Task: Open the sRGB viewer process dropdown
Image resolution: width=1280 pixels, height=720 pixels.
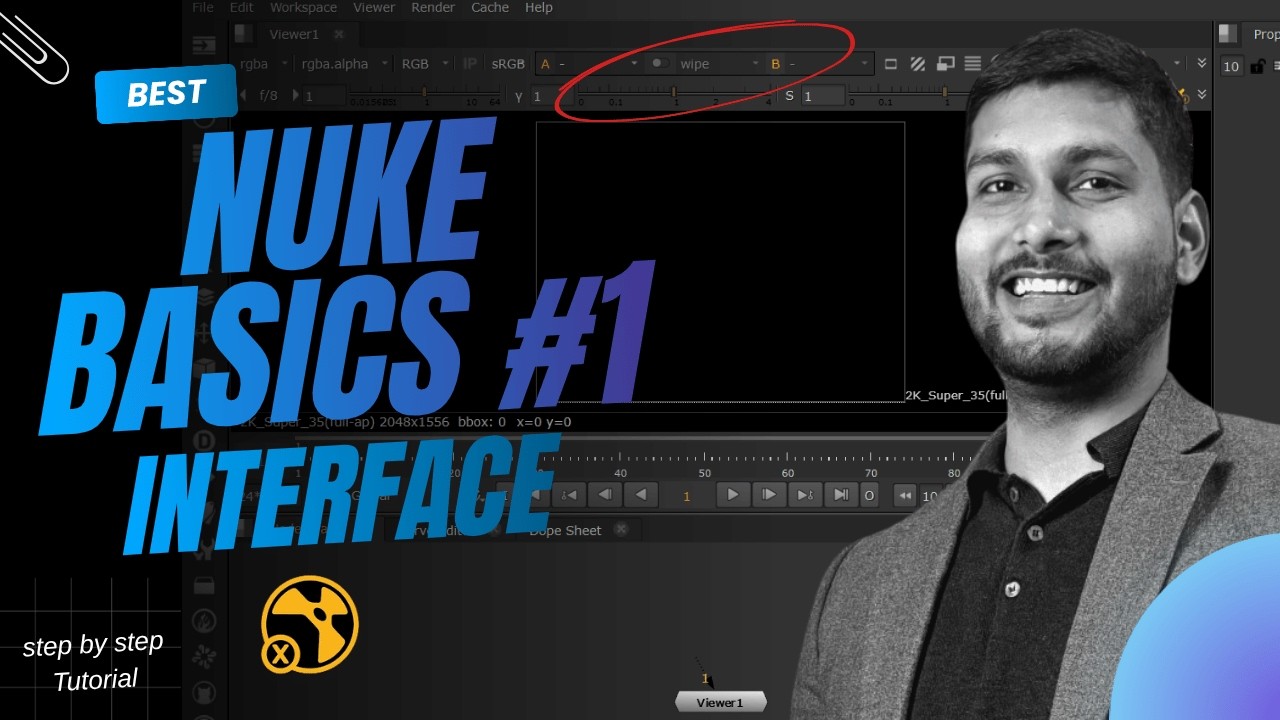Action: point(508,64)
